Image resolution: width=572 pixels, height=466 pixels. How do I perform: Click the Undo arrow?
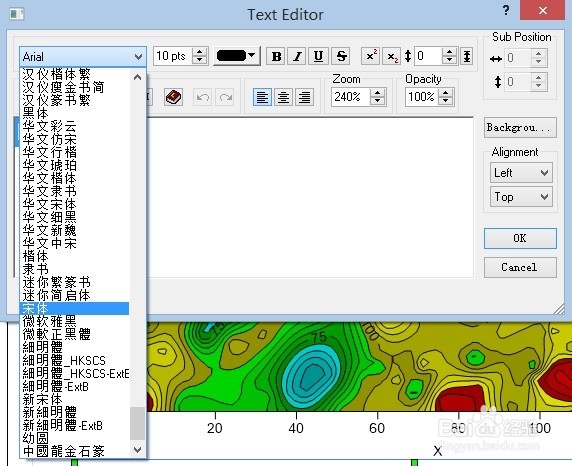(202, 97)
